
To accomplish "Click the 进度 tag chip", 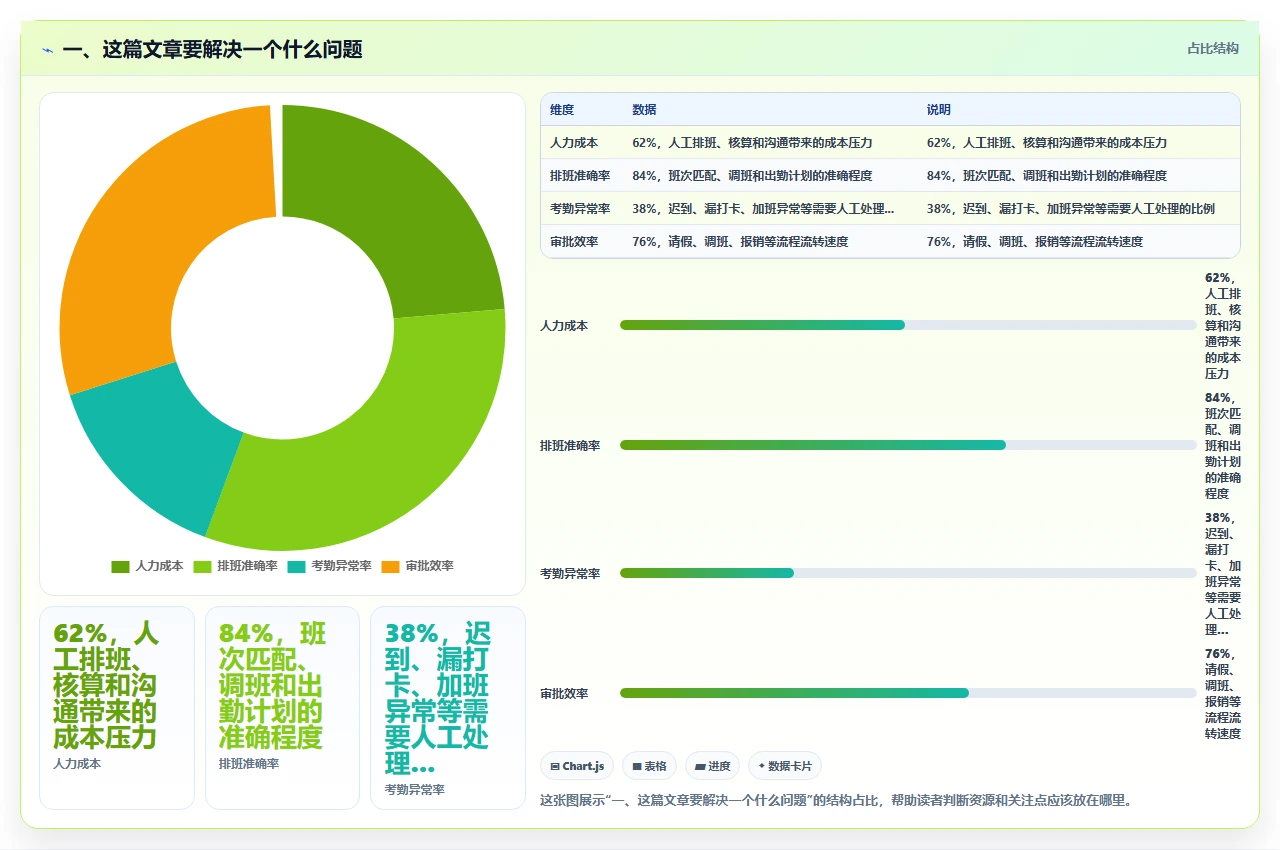I will [713, 766].
